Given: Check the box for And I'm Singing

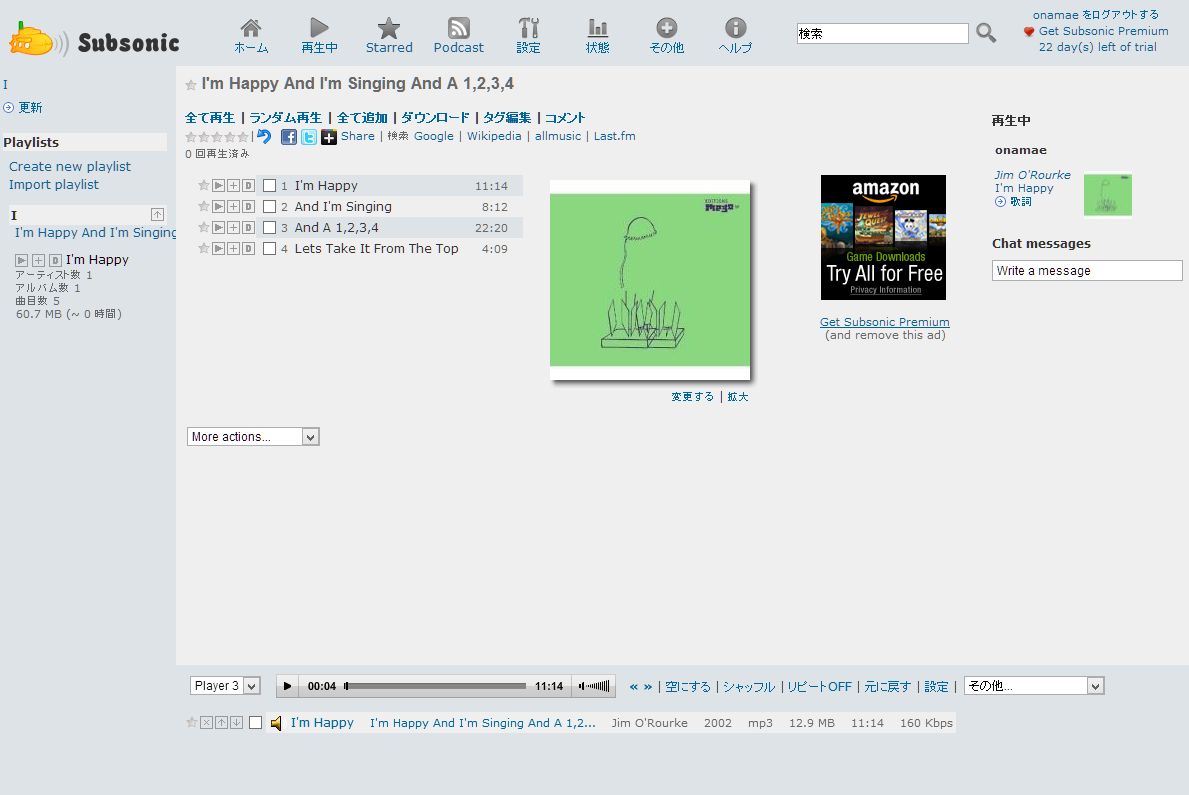Looking at the screenshot, I should pyautogui.click(x=269, y=206).
